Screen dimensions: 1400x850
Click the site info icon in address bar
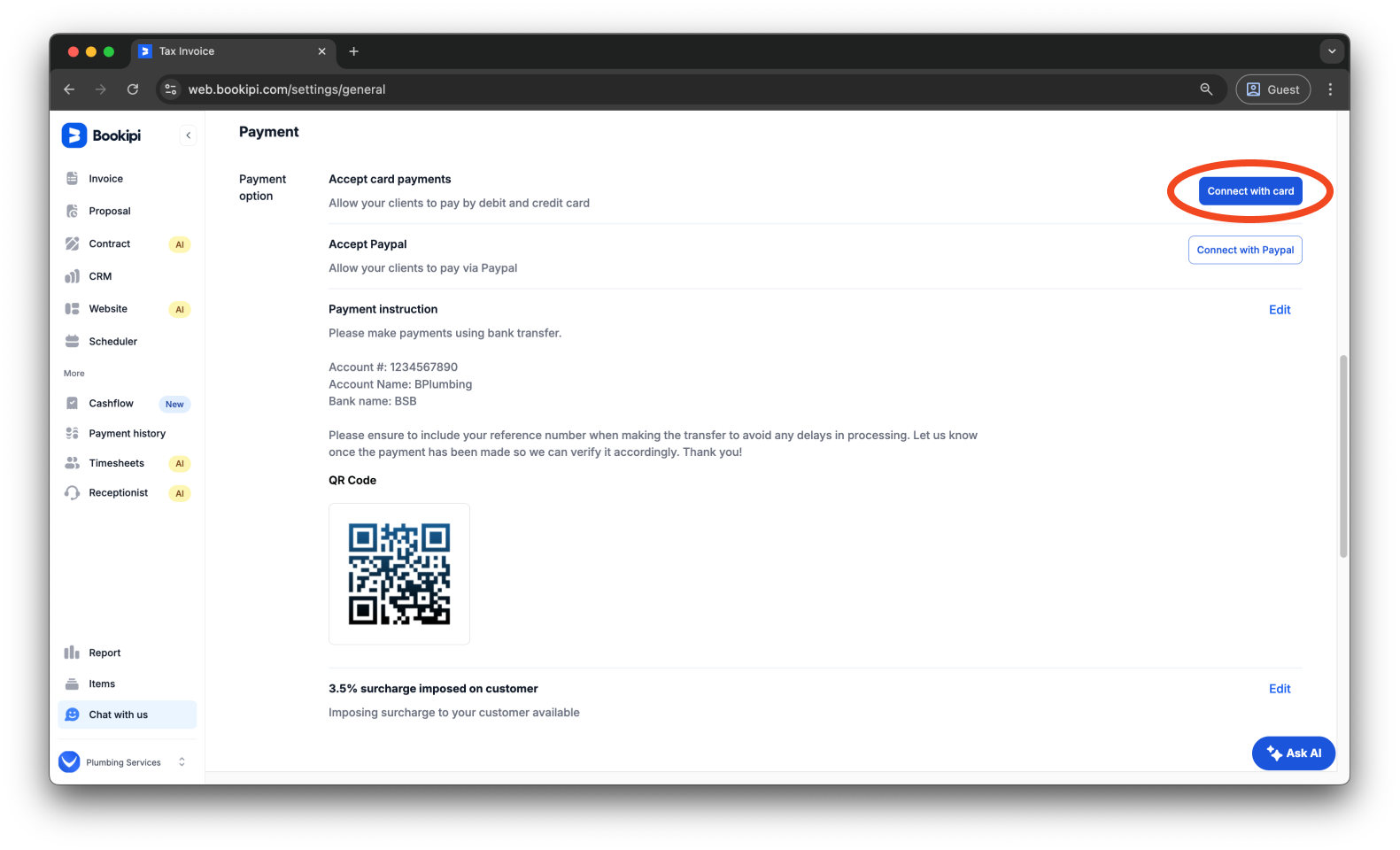(171, 89)
